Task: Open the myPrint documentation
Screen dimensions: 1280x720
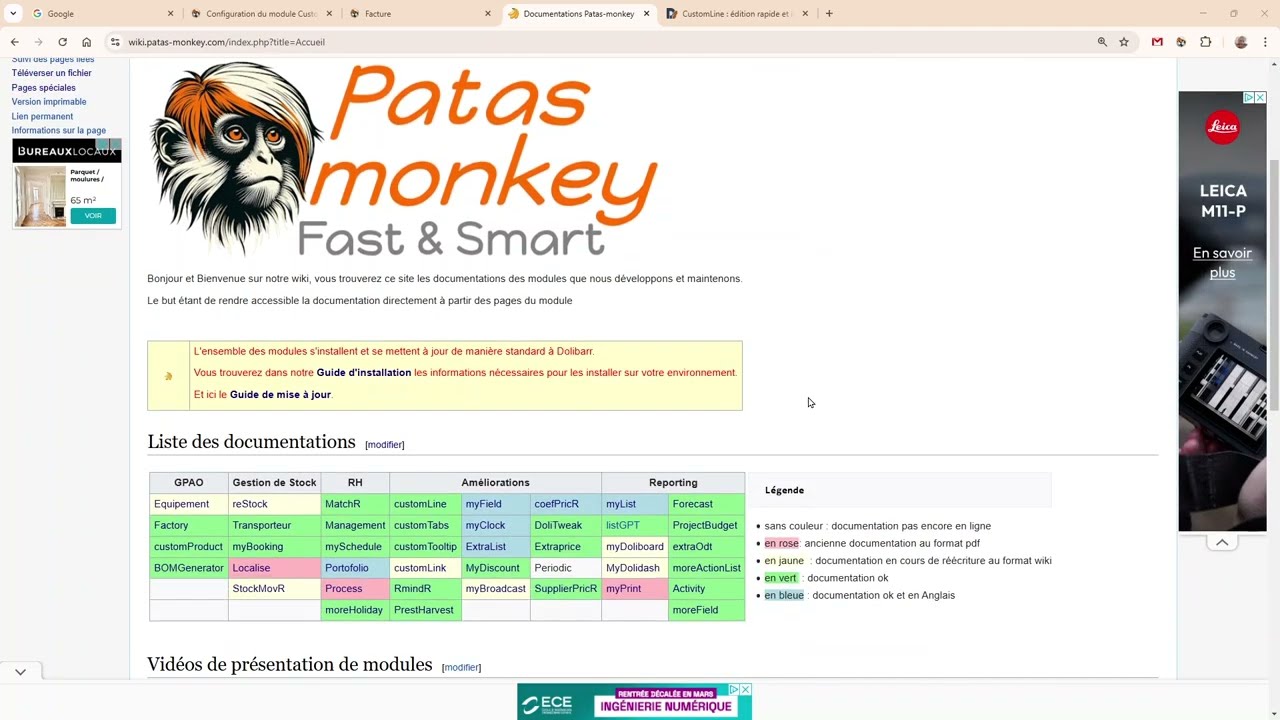Action: point(624,589)
